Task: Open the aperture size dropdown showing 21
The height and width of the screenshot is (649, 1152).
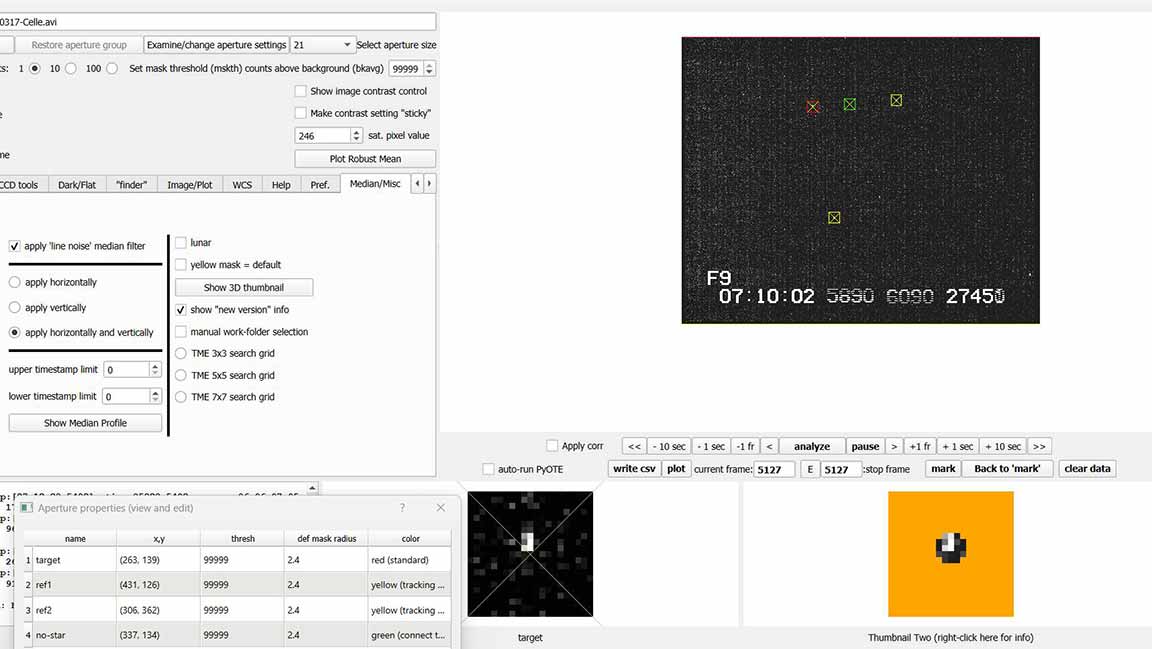Action: click(x=323, y=45)
